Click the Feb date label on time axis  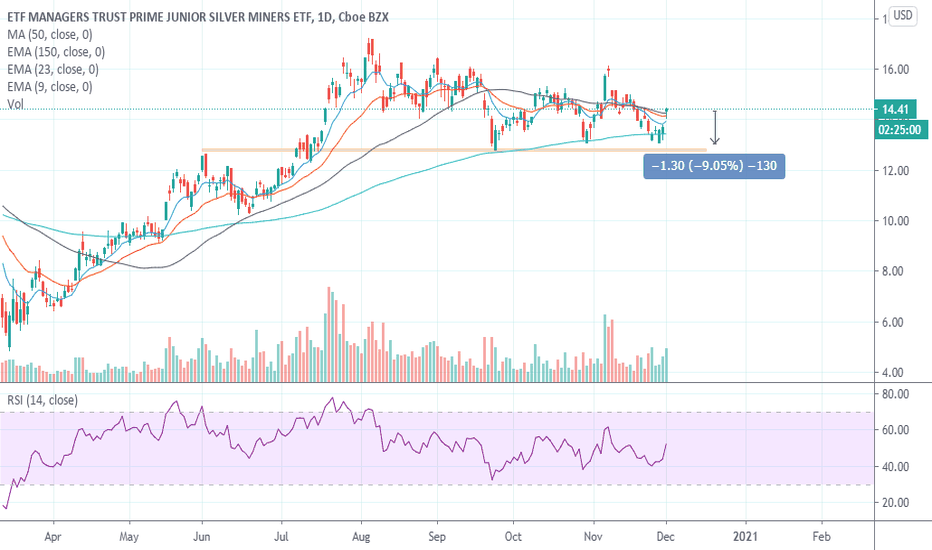pyautogui.click(x=821, y=536)
